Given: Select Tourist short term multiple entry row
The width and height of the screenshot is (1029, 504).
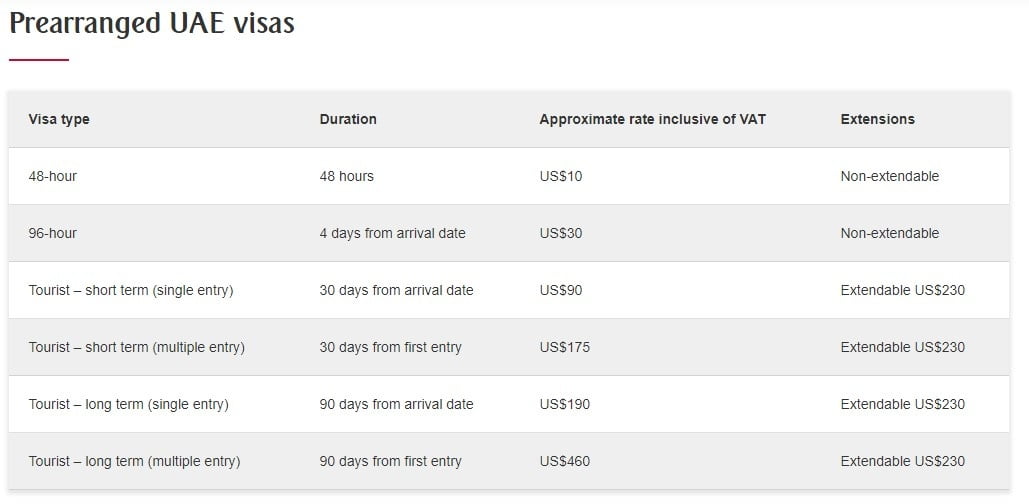Looking at the screenshot, I should pyautogui.click(x=137, y=347).
